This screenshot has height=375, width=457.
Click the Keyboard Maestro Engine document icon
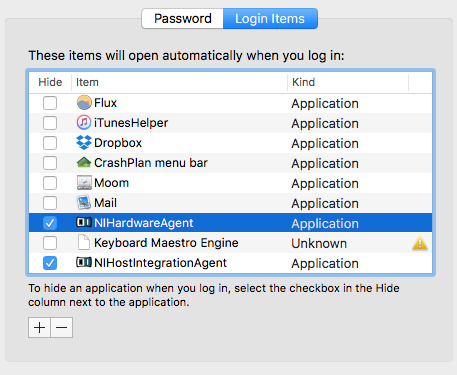pyautogui.click(x=84, y=242)
